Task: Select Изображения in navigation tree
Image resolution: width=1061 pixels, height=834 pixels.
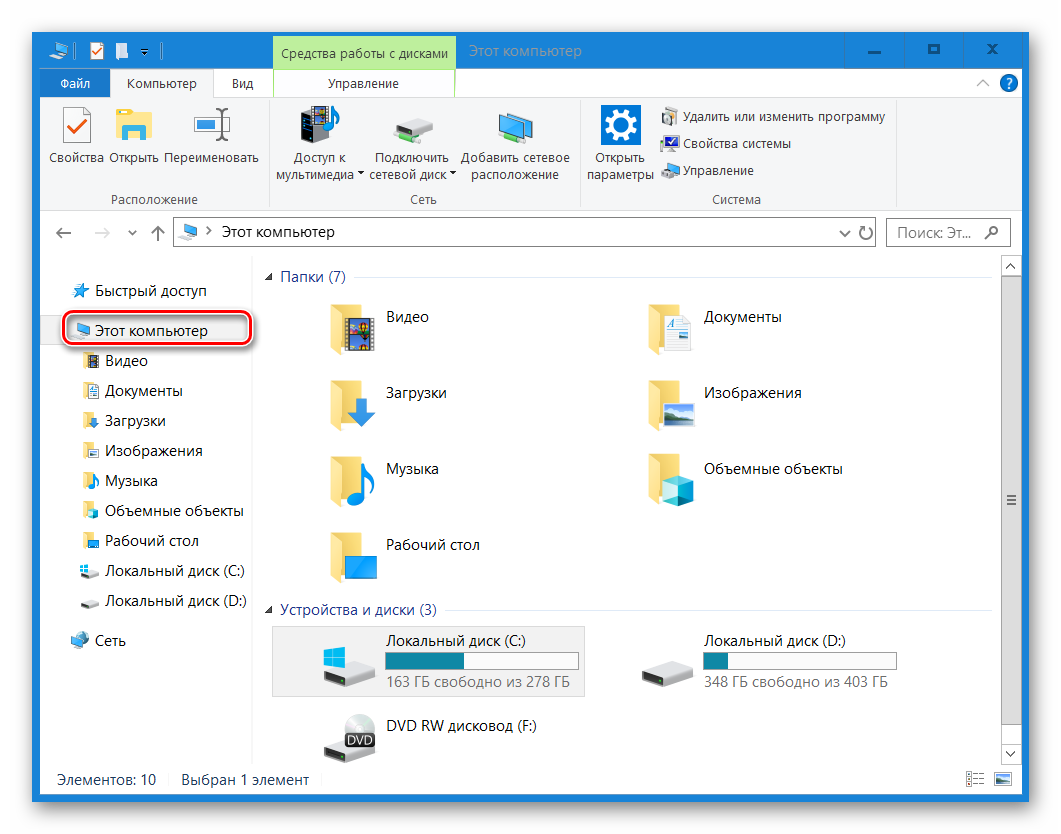Action: click(x=143, y=450)
